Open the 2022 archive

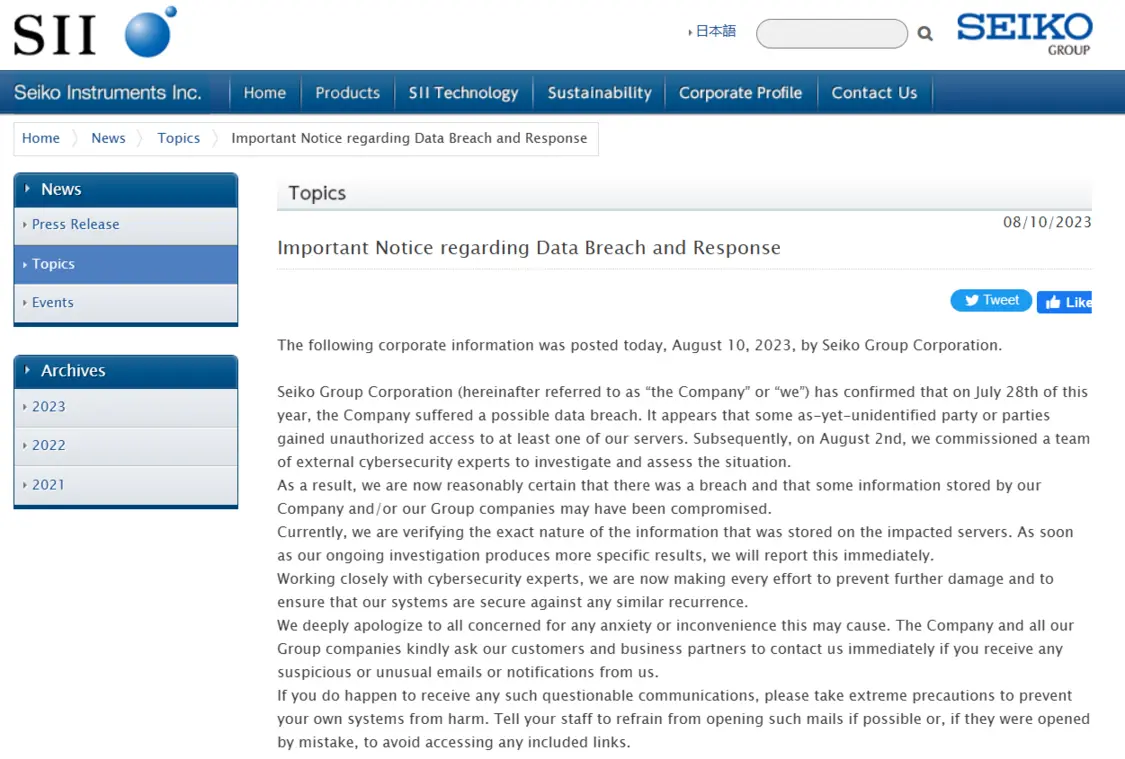pos(126,446)
